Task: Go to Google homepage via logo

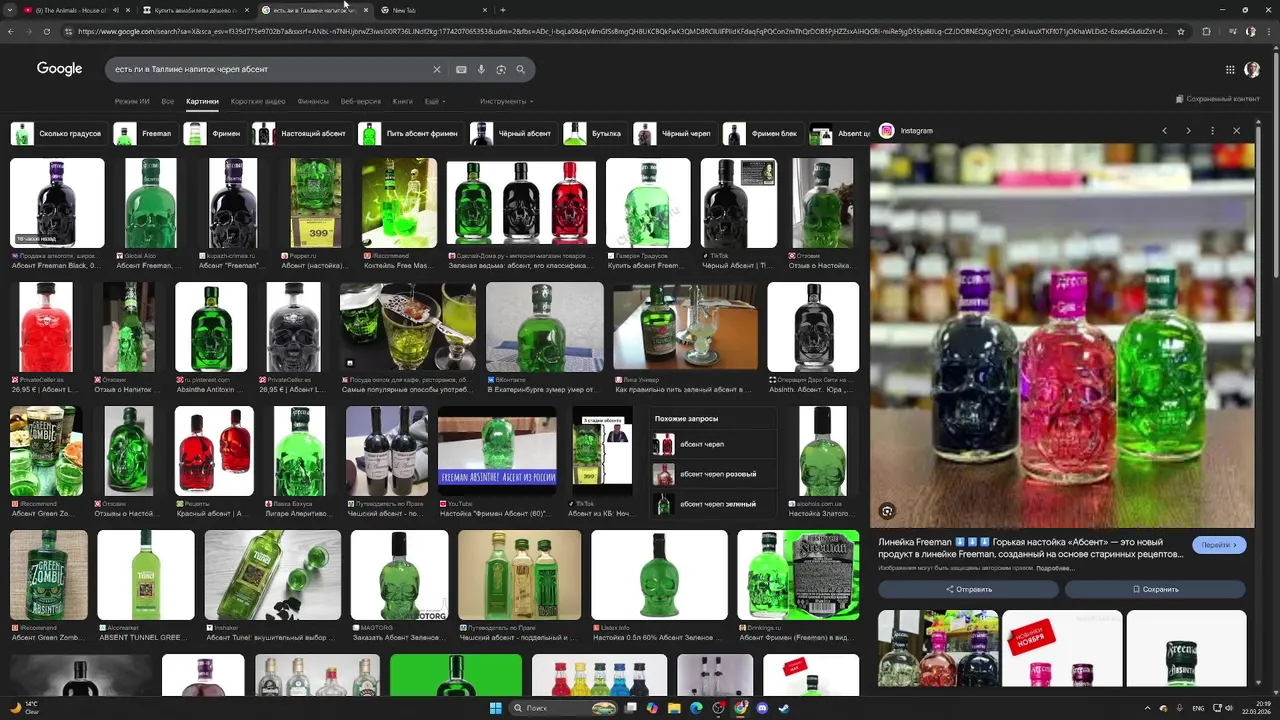Action: [59, 69]
